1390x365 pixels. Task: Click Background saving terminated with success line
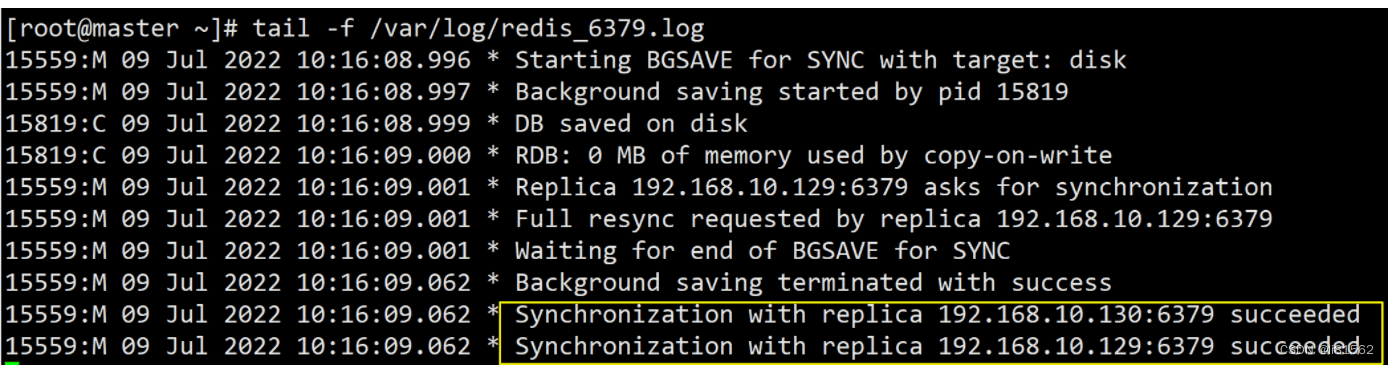(x=558, y=283)
